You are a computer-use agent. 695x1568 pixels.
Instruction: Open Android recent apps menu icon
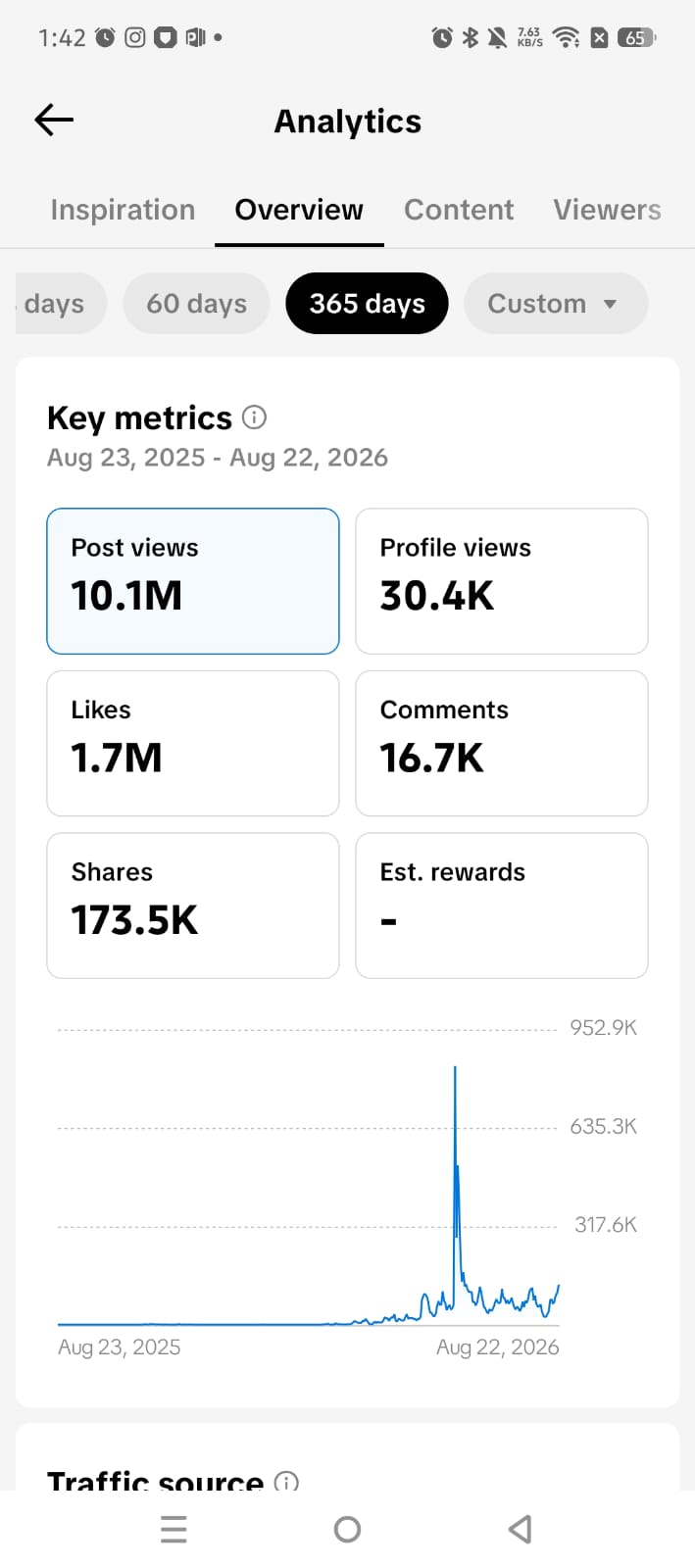[x=174, y=1529]
